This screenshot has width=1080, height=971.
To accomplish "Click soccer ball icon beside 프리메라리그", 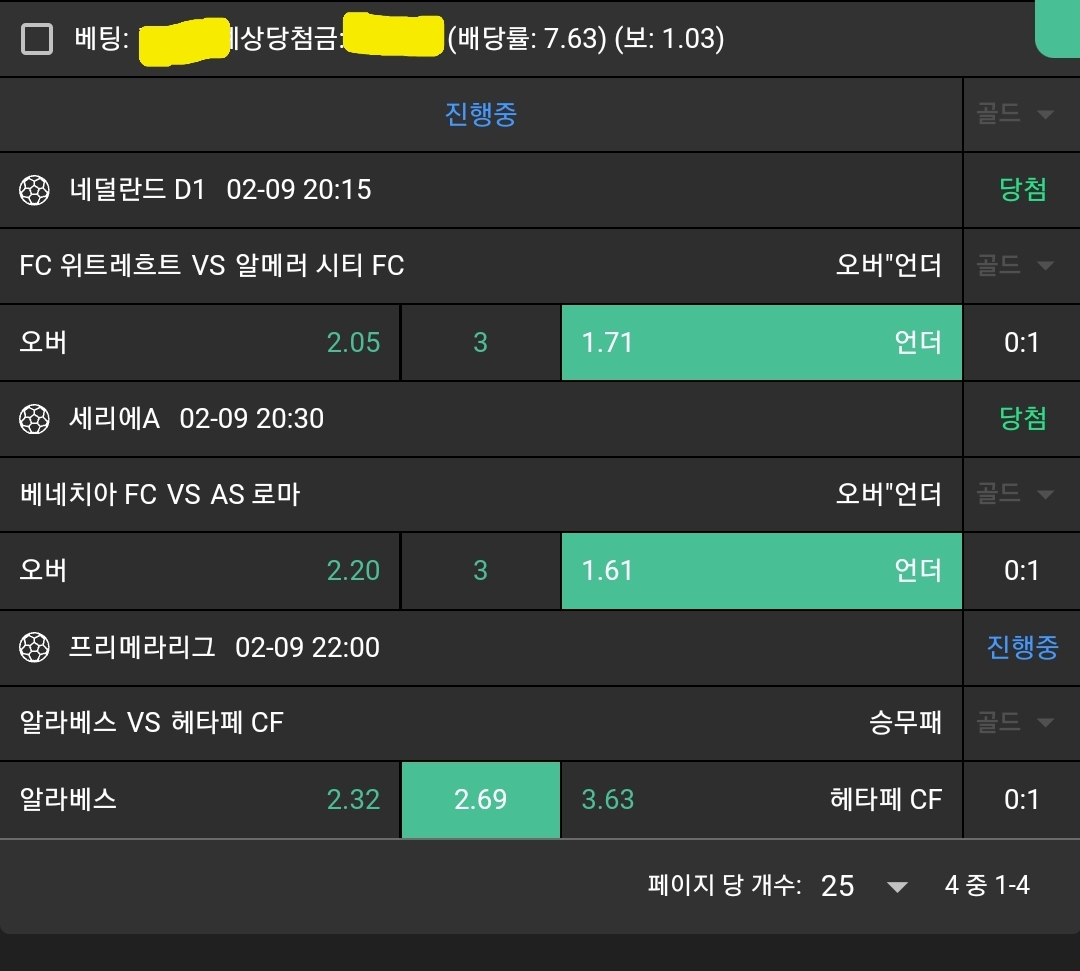I will pyautogui.click(x=35, y=647).
